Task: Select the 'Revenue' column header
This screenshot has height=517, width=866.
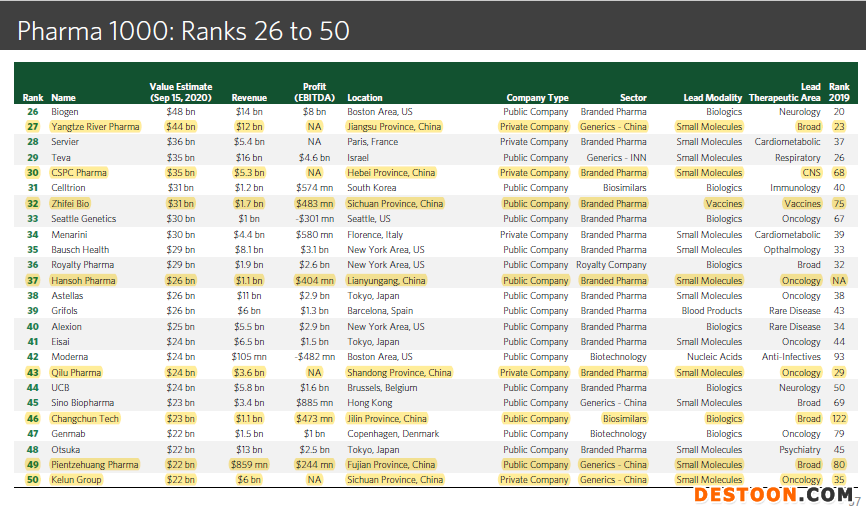Action: pos(249,98)
